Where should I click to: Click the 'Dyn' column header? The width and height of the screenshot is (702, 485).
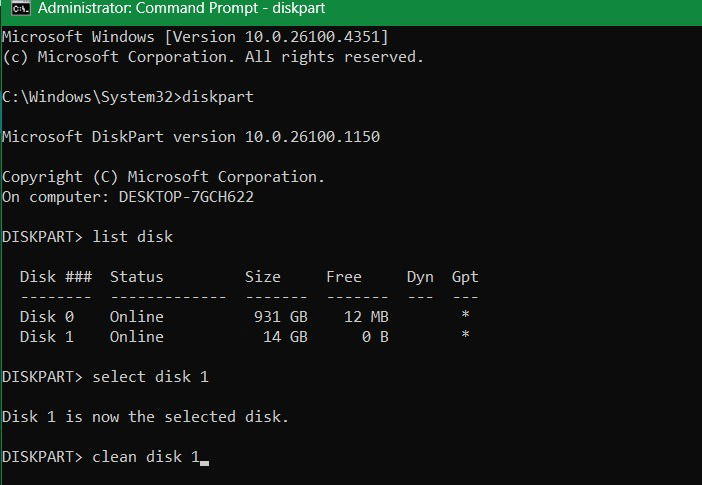pos(420,277)
